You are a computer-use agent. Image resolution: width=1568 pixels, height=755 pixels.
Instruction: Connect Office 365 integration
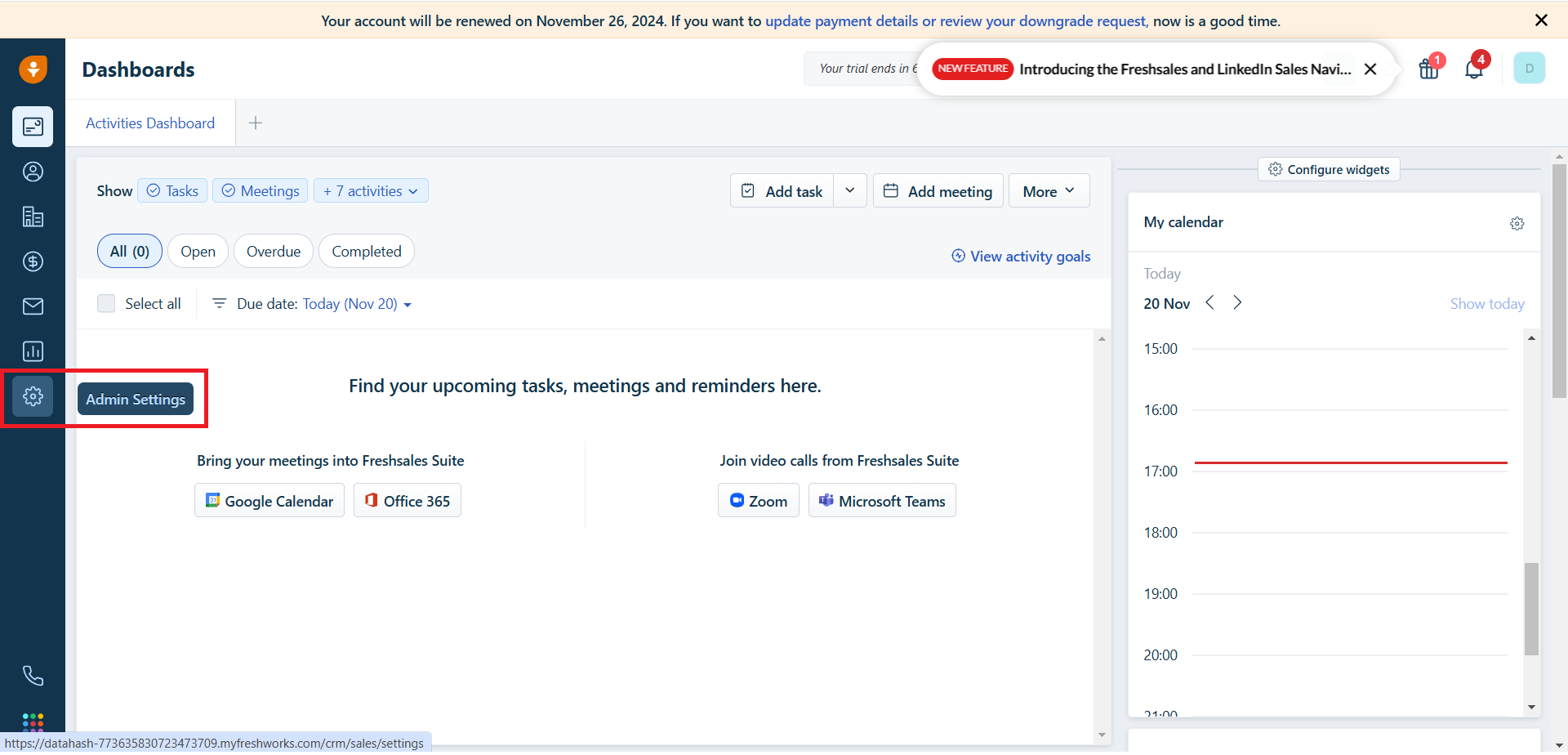pyautogui.click(x=408, y=501)
